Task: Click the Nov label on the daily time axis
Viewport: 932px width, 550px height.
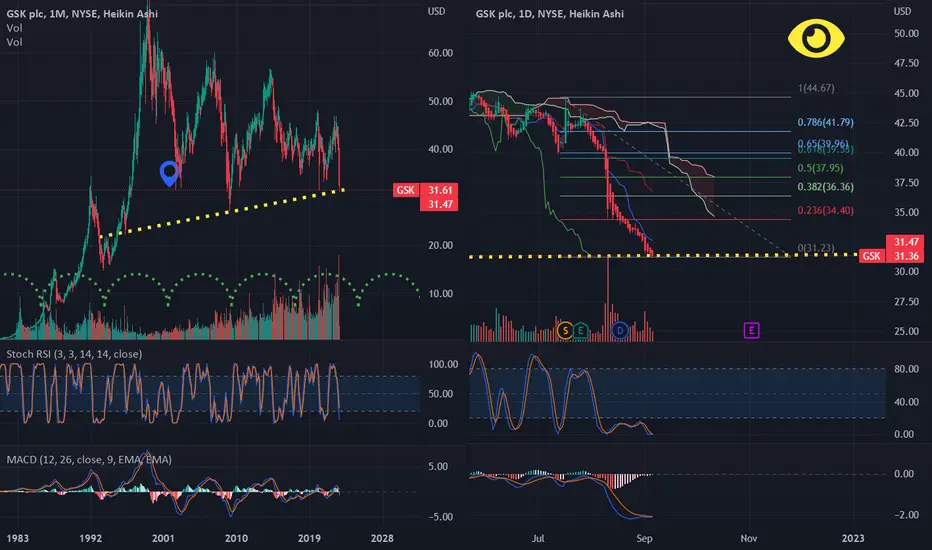Action: click(749, 538)
